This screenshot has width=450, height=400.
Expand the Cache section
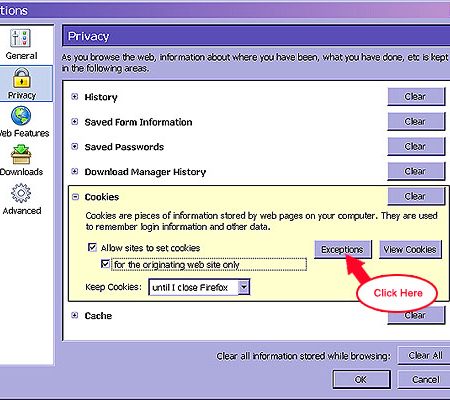click(x=75, y=315)
